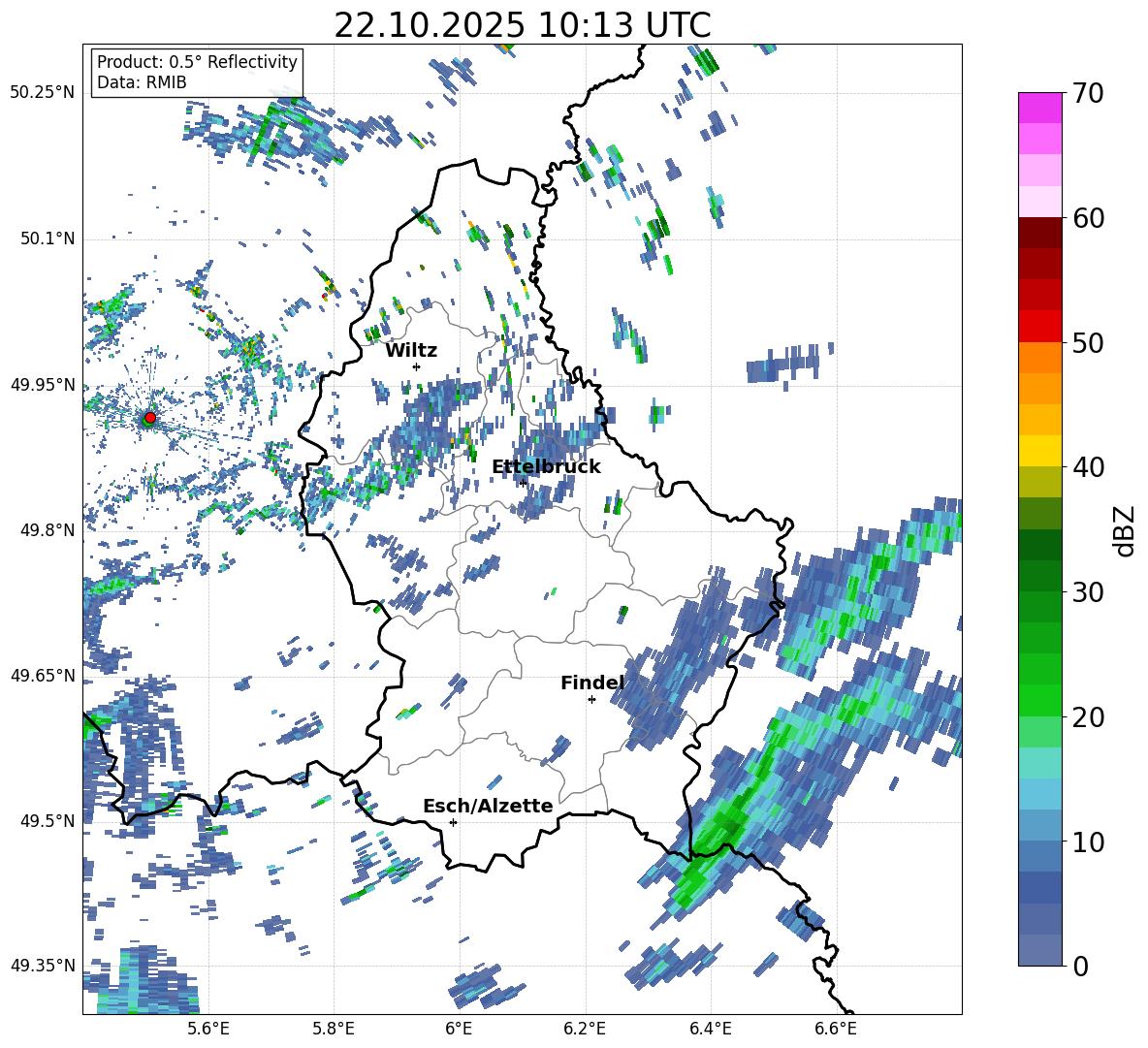Click the 49.8°N latitude label
The width and height of the screenshot is (1148, 1048).
(48, 530)
